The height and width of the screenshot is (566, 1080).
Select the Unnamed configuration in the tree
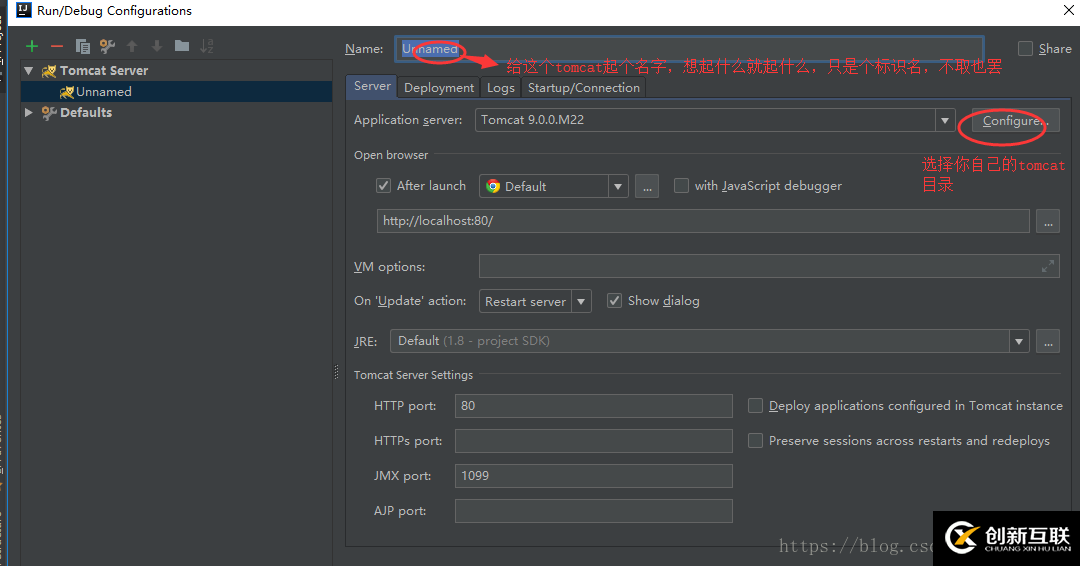pos(176,92)
